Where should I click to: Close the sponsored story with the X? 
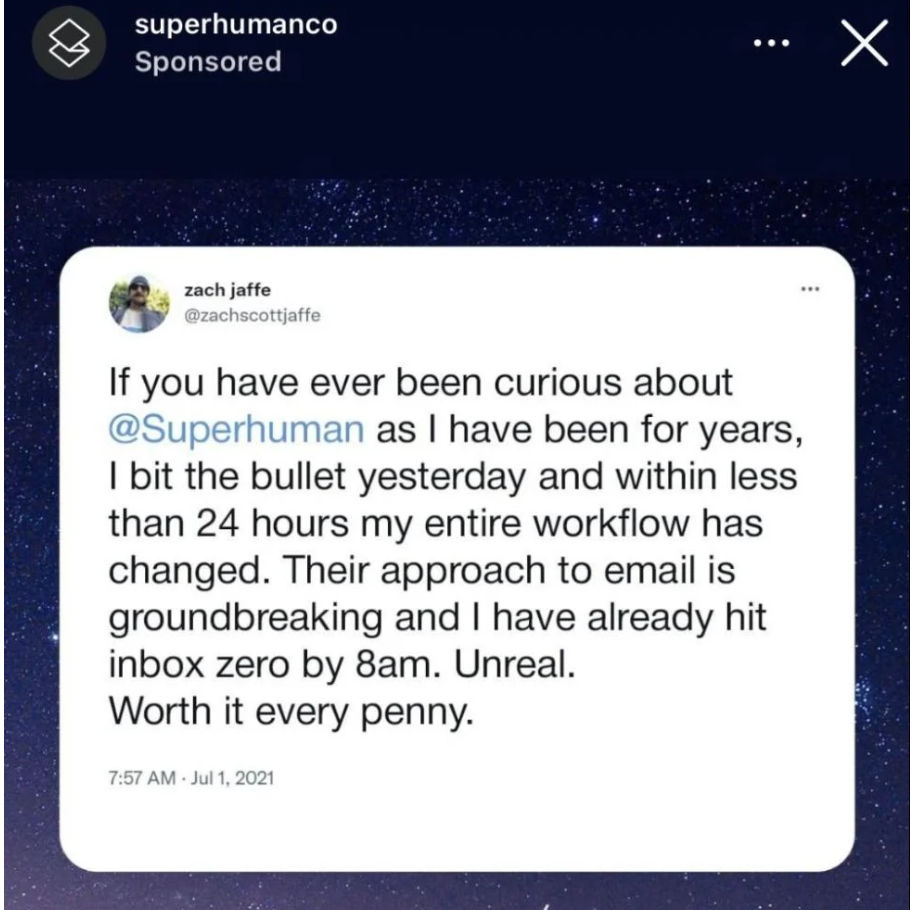point(864,43)
